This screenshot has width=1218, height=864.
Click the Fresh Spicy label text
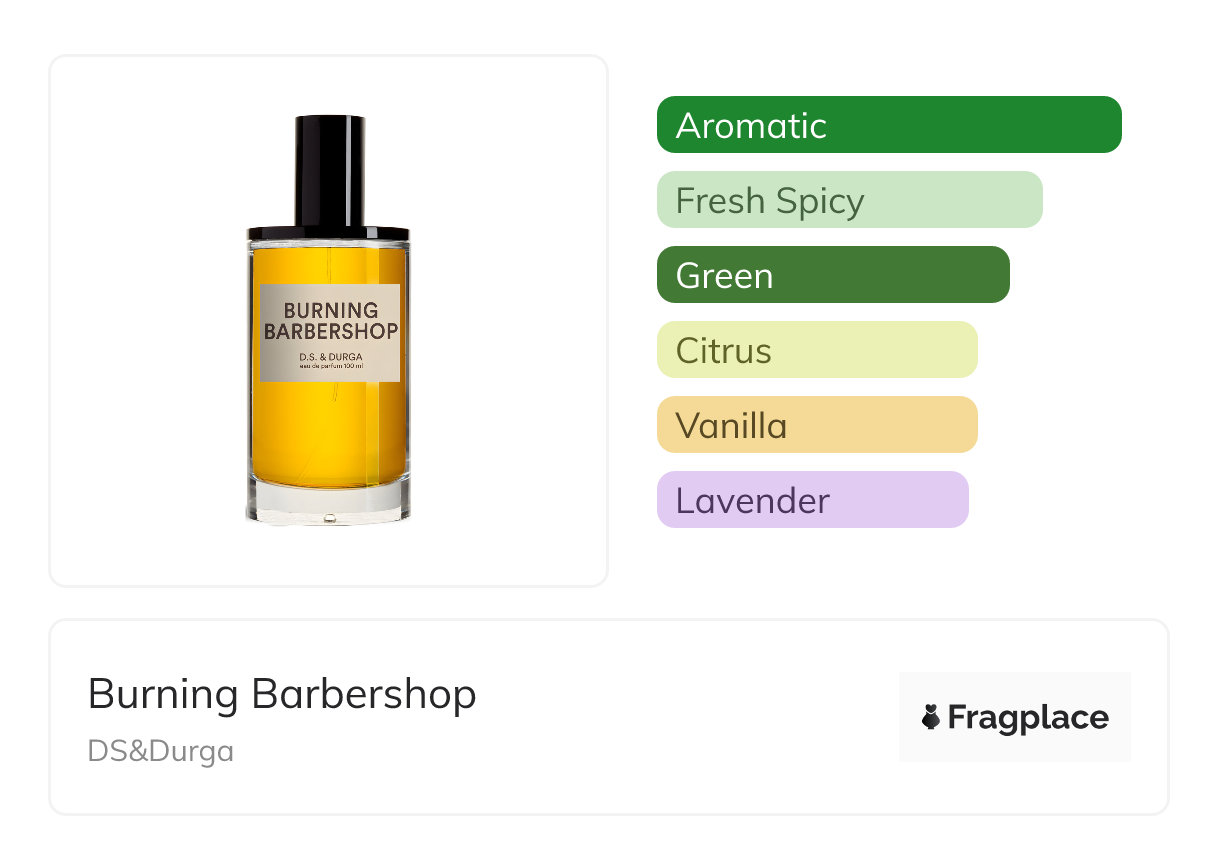pyautogui.click(x=770, y=202)
